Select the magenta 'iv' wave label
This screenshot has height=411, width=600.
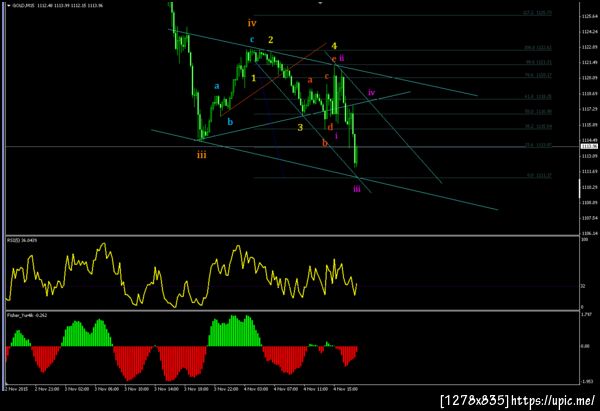371,92
